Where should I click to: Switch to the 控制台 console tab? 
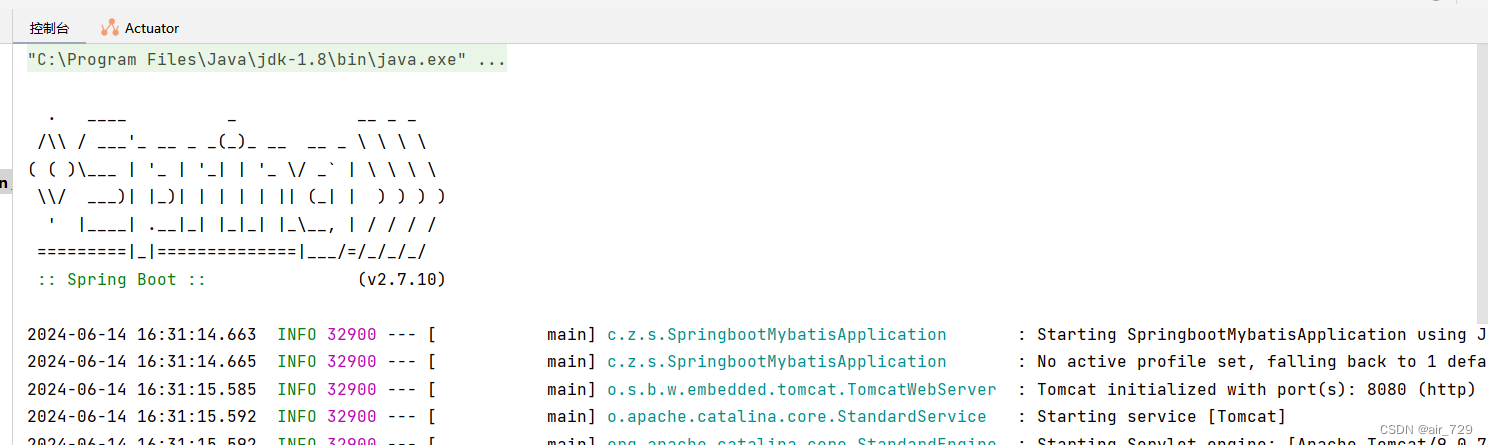click(49, 28)
